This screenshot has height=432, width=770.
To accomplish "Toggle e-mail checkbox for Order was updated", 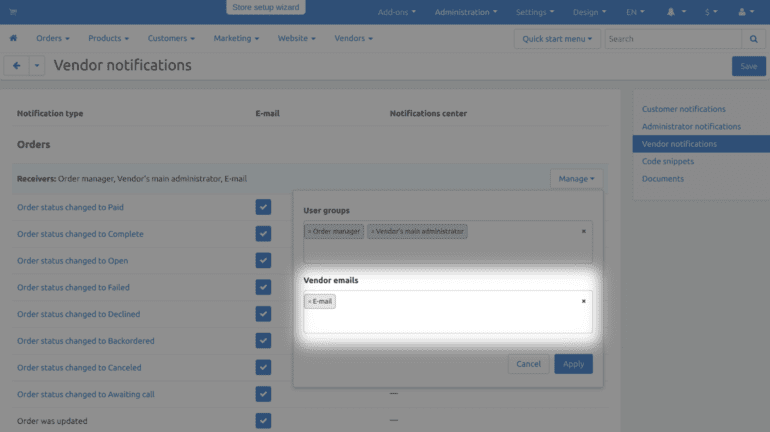I will [x=263, y=421].
